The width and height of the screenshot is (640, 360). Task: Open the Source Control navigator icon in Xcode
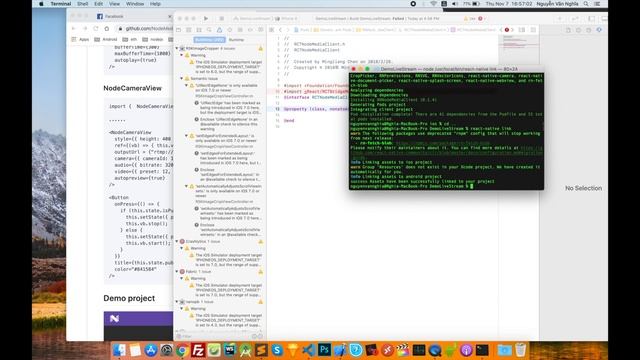(189, 30)
